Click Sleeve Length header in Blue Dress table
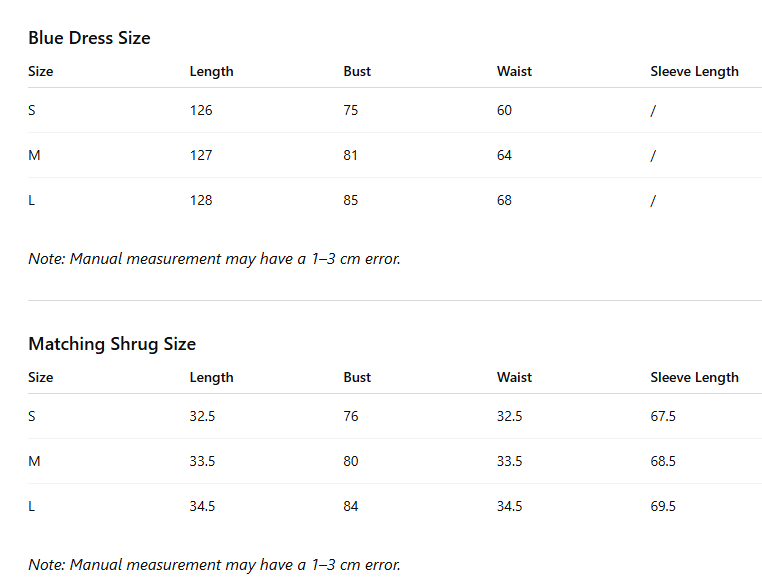This screenshot has height=587, width=762. click(694, 72)
